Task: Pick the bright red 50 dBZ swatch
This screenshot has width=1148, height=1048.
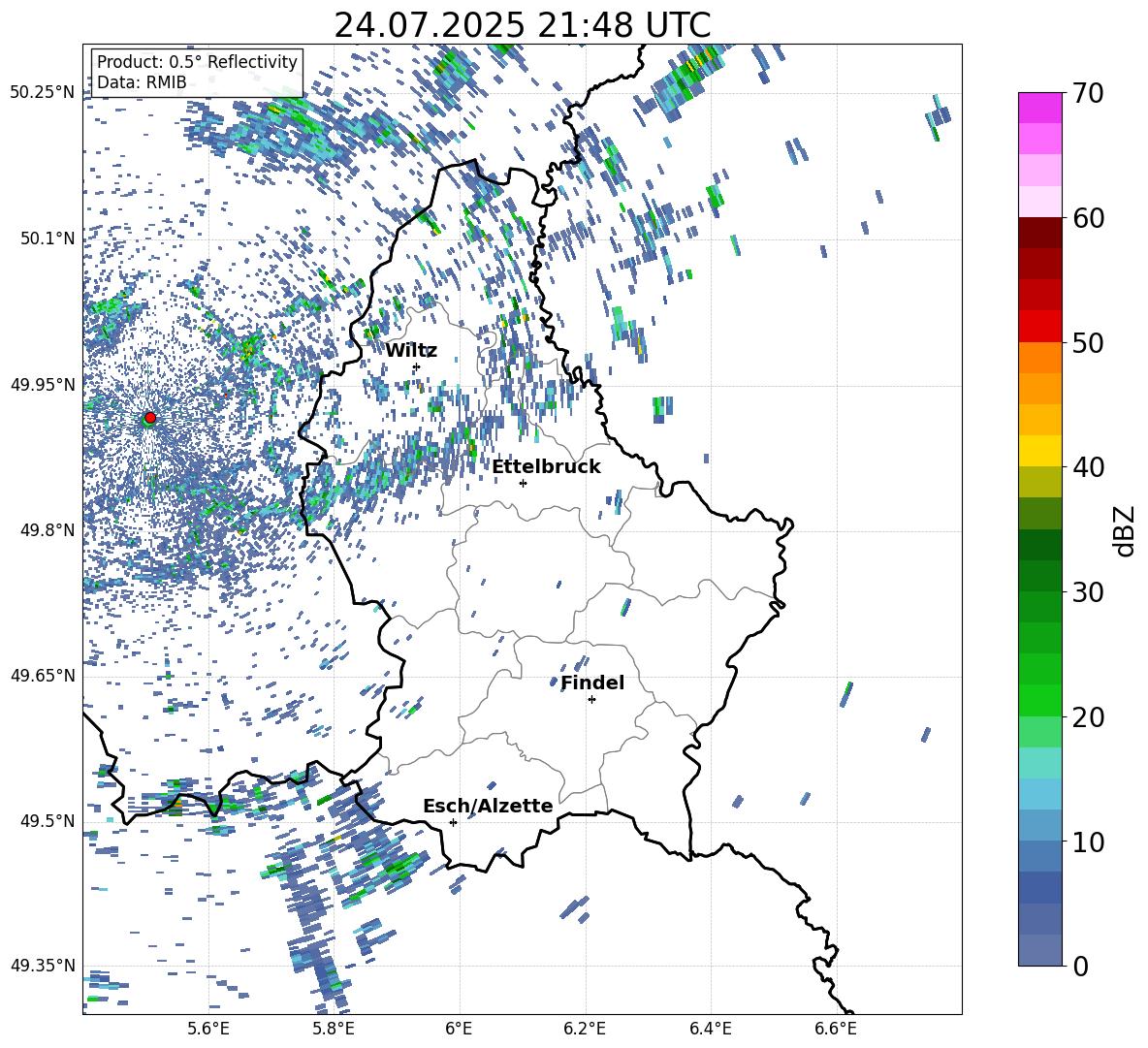Action: tap(1039, 327)
